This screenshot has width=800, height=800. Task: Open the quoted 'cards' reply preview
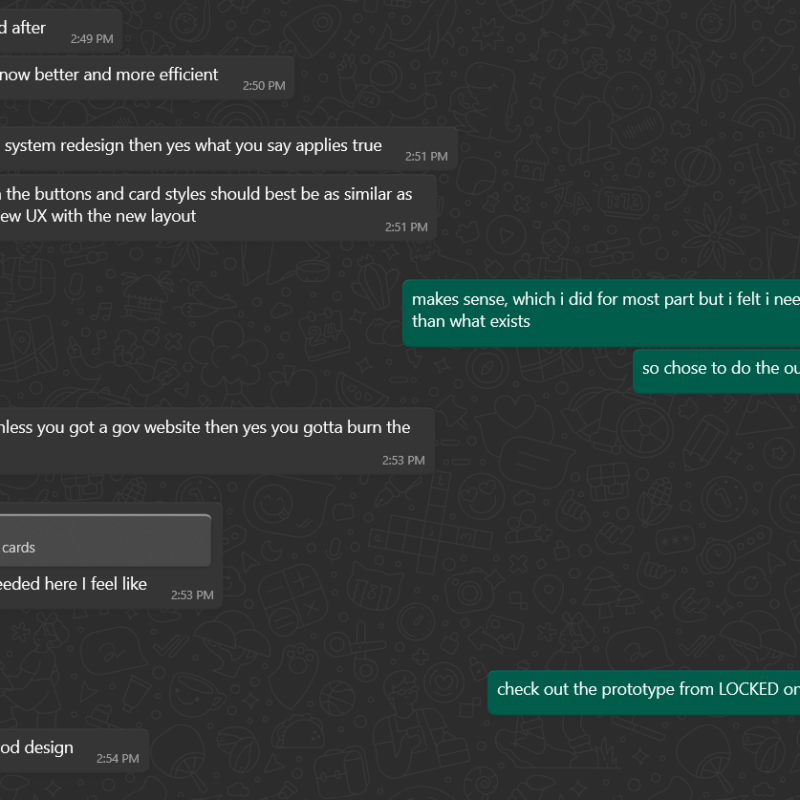(105, 540)
